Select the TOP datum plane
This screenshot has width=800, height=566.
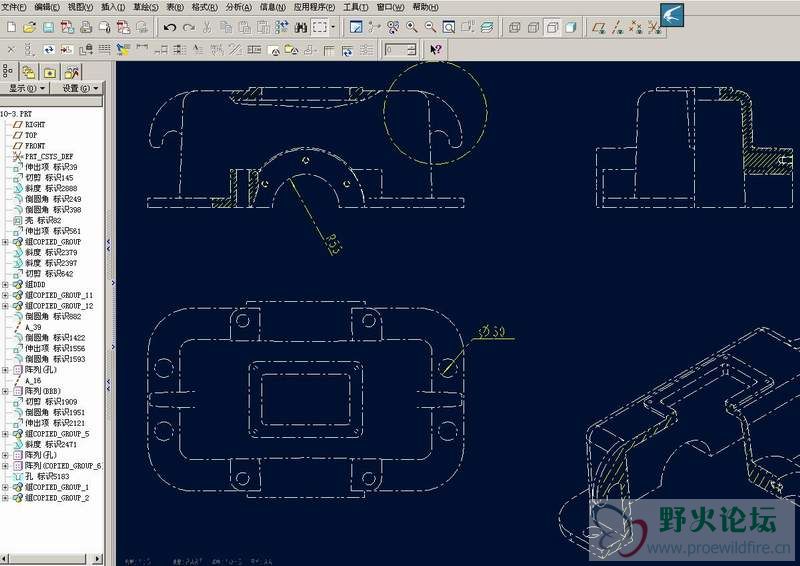[x=25, y=135]
